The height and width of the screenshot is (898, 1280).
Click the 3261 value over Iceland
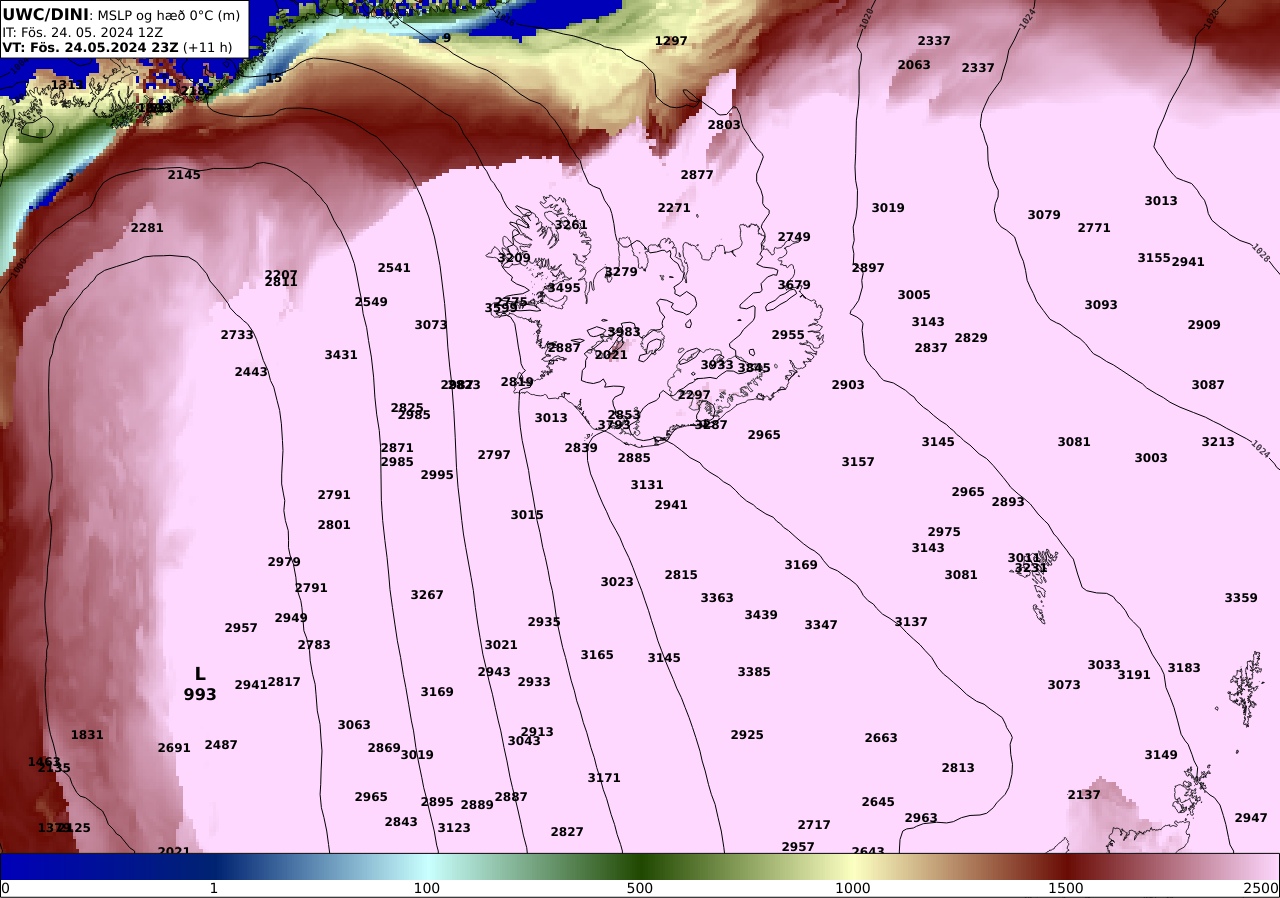click(571, 225)
